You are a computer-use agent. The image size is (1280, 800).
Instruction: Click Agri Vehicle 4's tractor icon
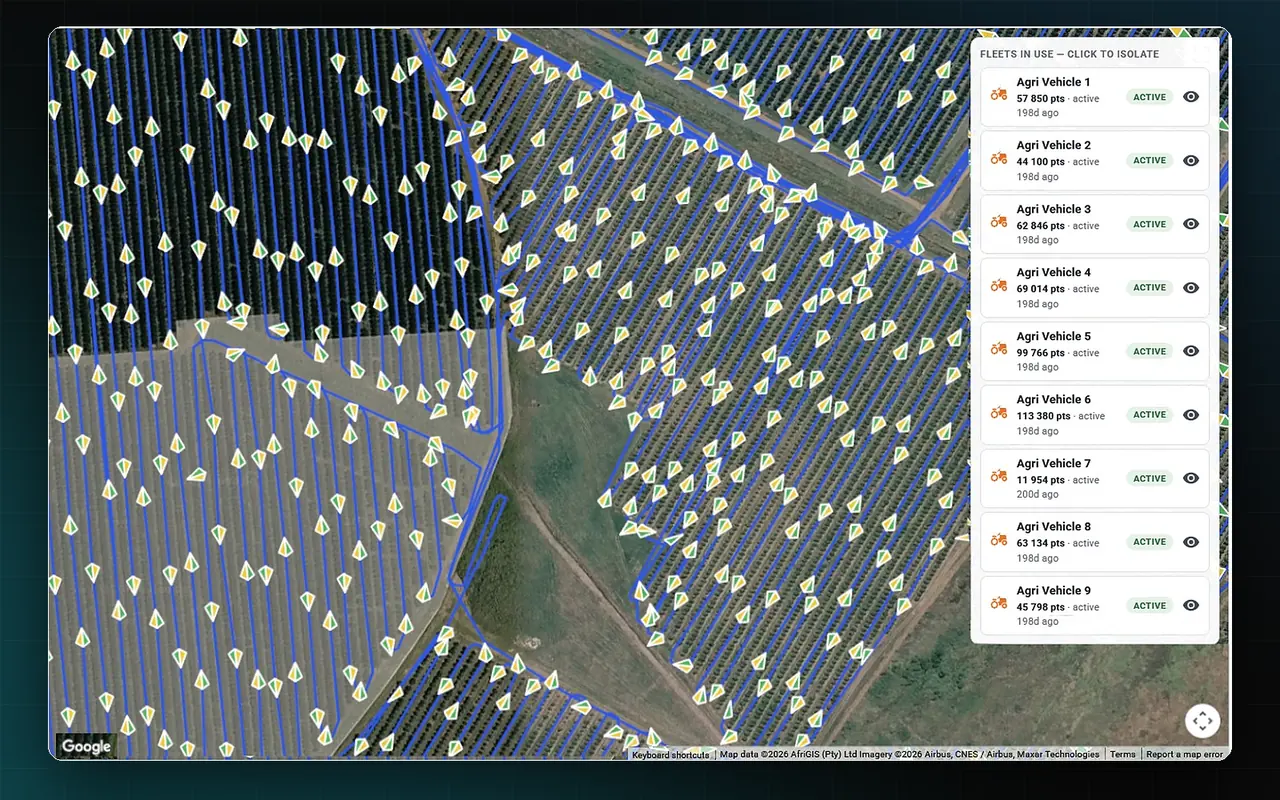pyautogui.click(x=999, y=285)
